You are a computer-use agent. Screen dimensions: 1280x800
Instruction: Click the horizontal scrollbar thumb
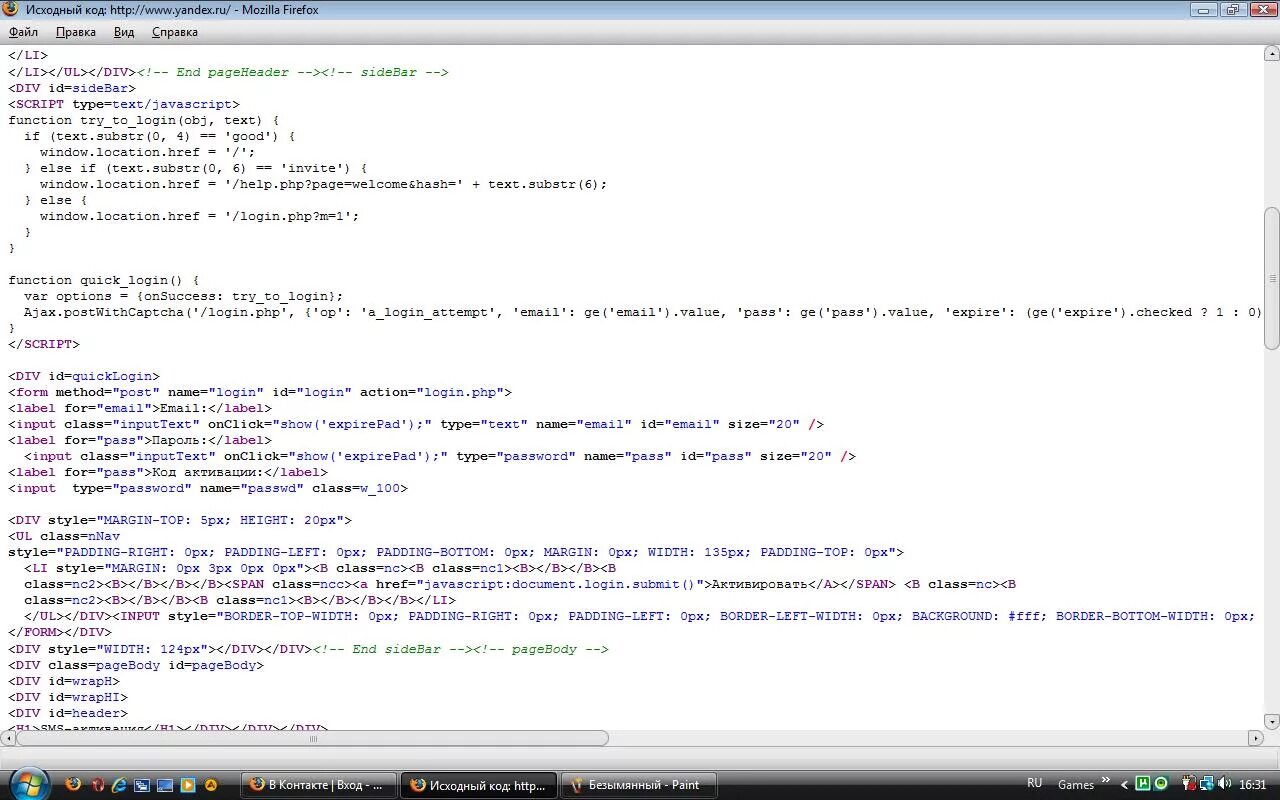tap(313, 738)
